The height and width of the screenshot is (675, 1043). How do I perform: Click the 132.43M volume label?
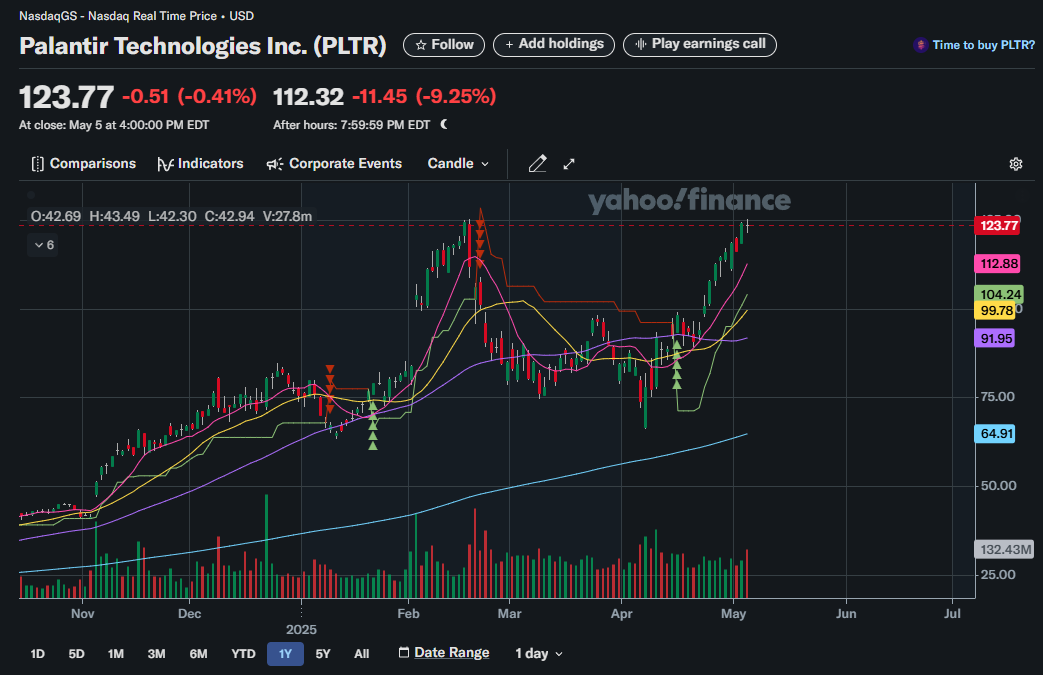pyautogui.click(x=1005, y=549)
